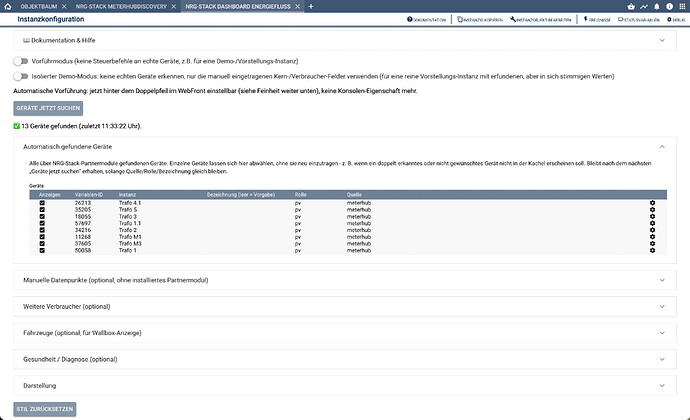This screenshot has width=690, height=420.
Task: Click the Trafo 3 instance name
Action: click(x=128, y=217)
